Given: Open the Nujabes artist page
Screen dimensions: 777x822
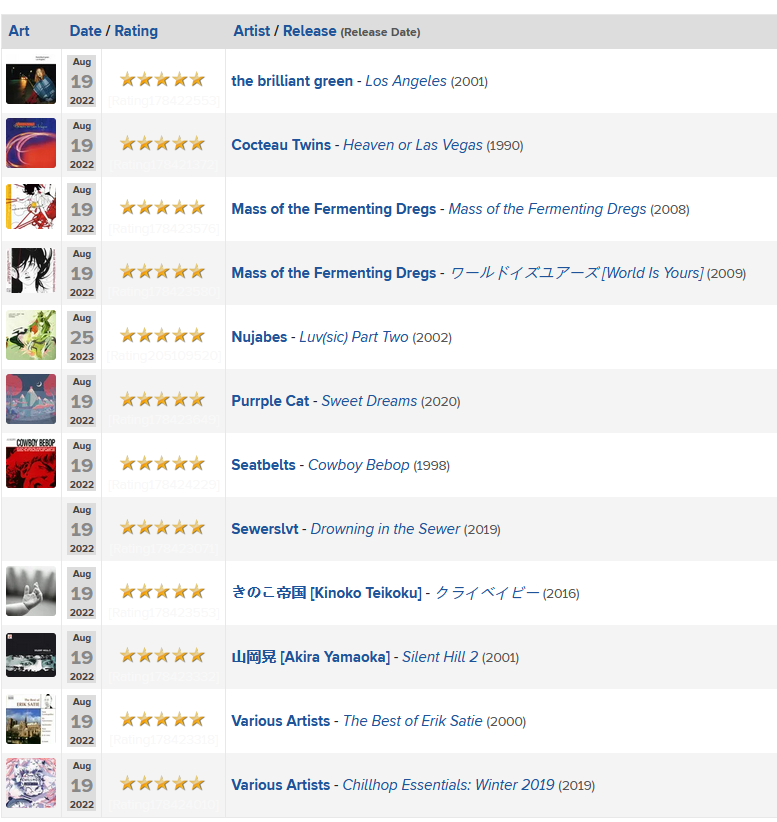Looking at the screenshot, I should click(259, 337).
